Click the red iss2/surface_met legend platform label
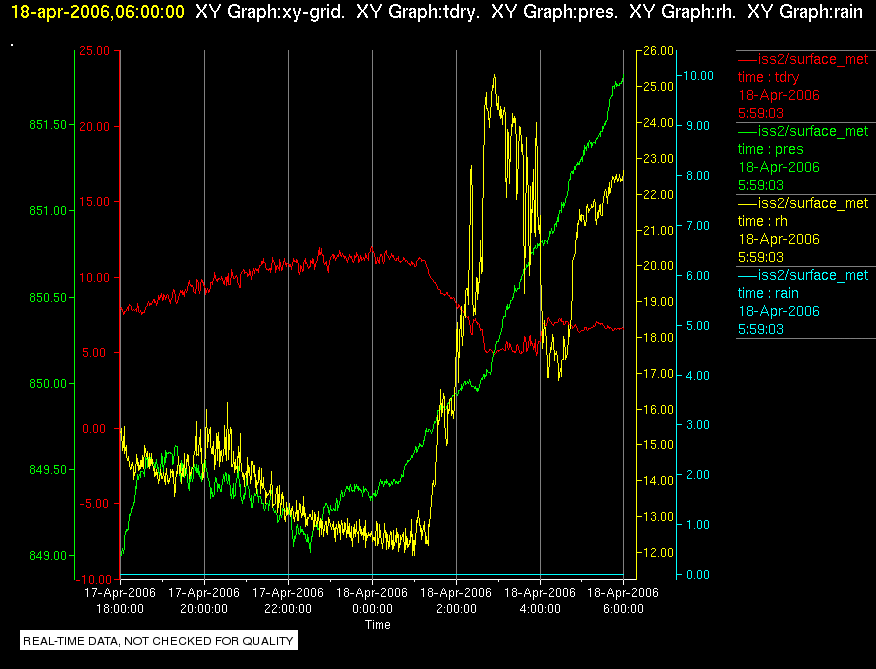The width and height of the screenshot is (876, 669). point(813,59)
